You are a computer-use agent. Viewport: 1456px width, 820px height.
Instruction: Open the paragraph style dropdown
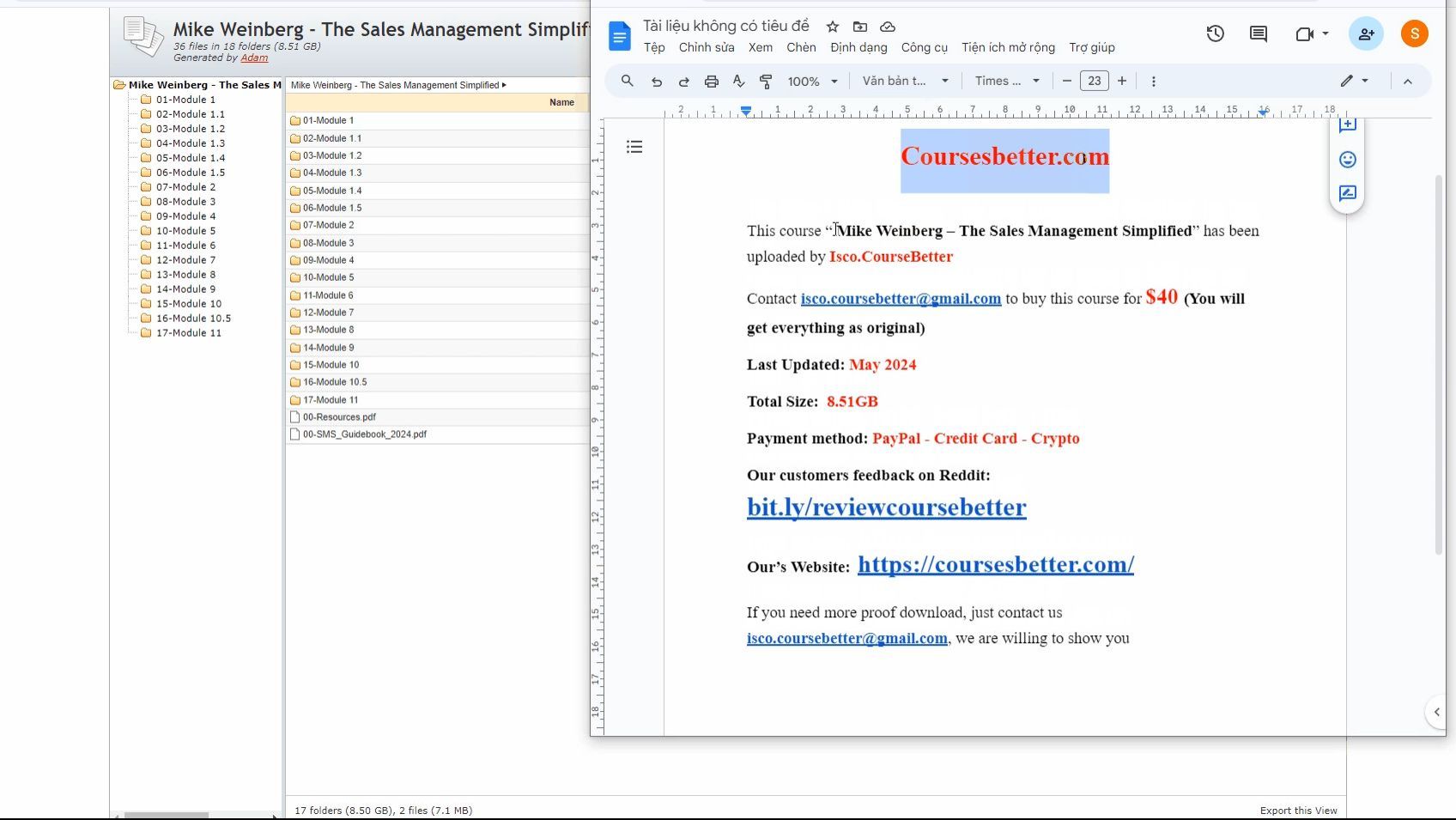[x=905, y=81]
